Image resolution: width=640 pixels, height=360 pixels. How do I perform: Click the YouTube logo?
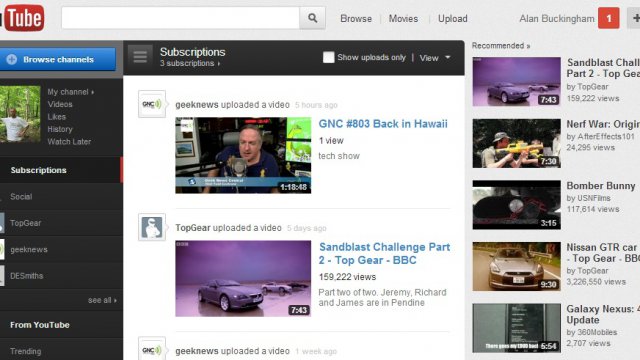[22, 18]
